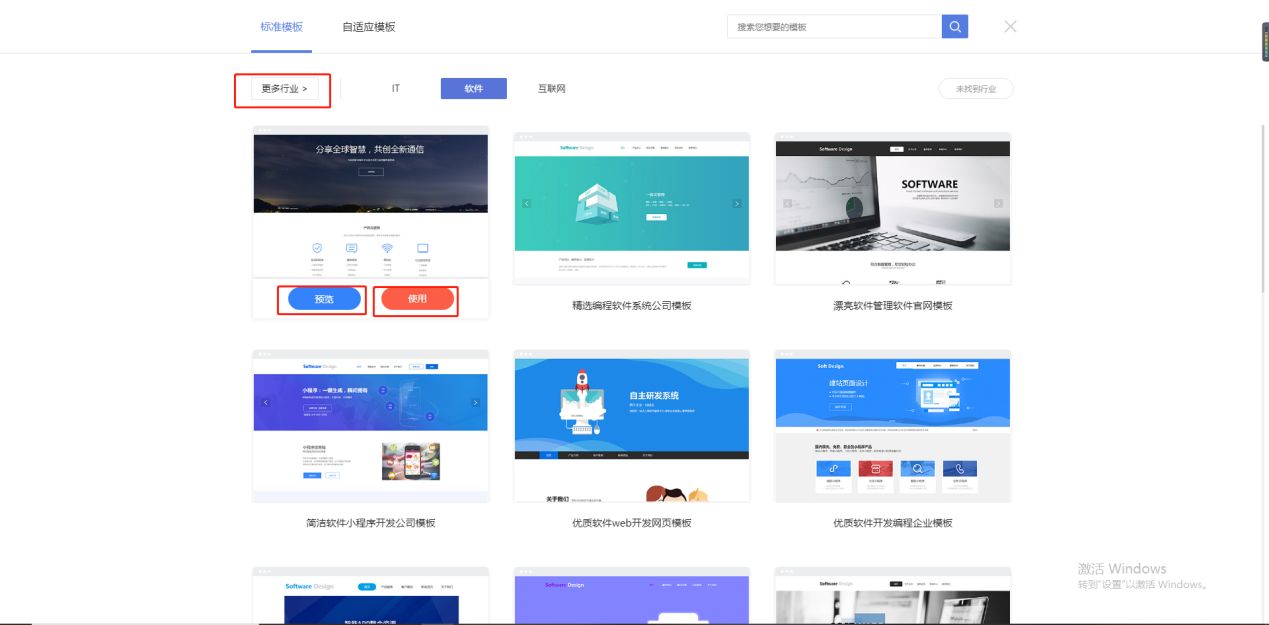Click right carousel arrow on 简洁软件小程序 template
The height and width of the screenshot is (625, 1269).
476,402
